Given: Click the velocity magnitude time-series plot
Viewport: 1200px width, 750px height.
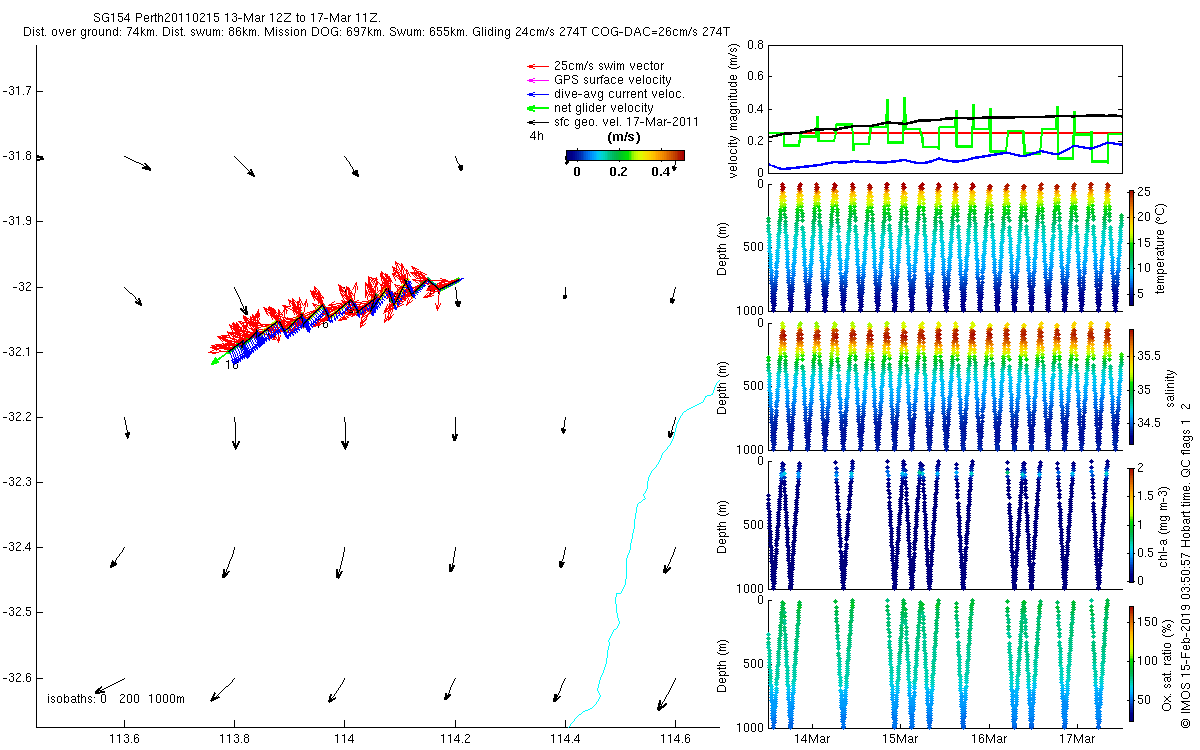Looking at the screenshot, I should point(944,108).
